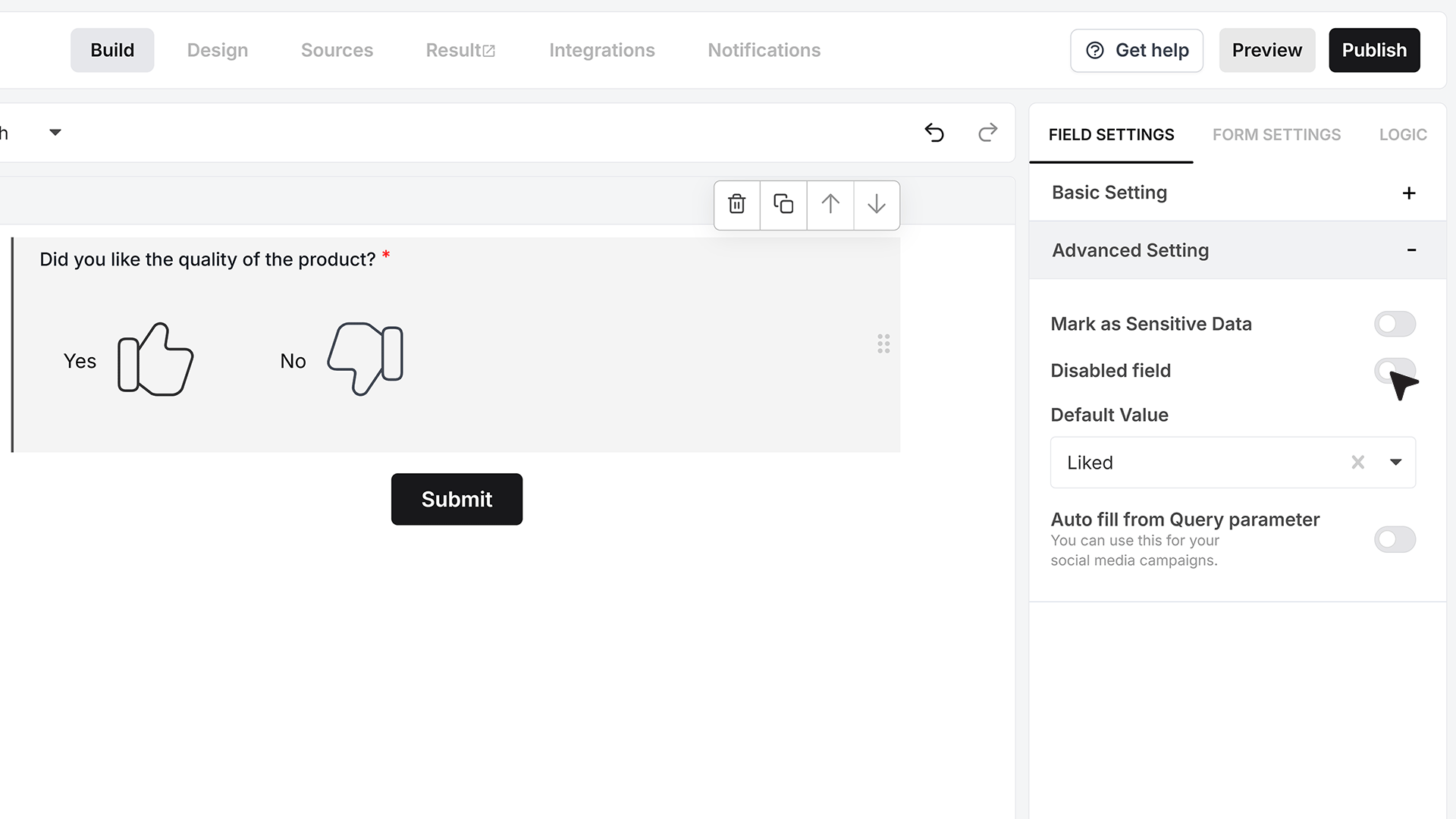Expand the Basic Setting section
Viewport: 1456px width, 819px height.
coord(1237,193)
